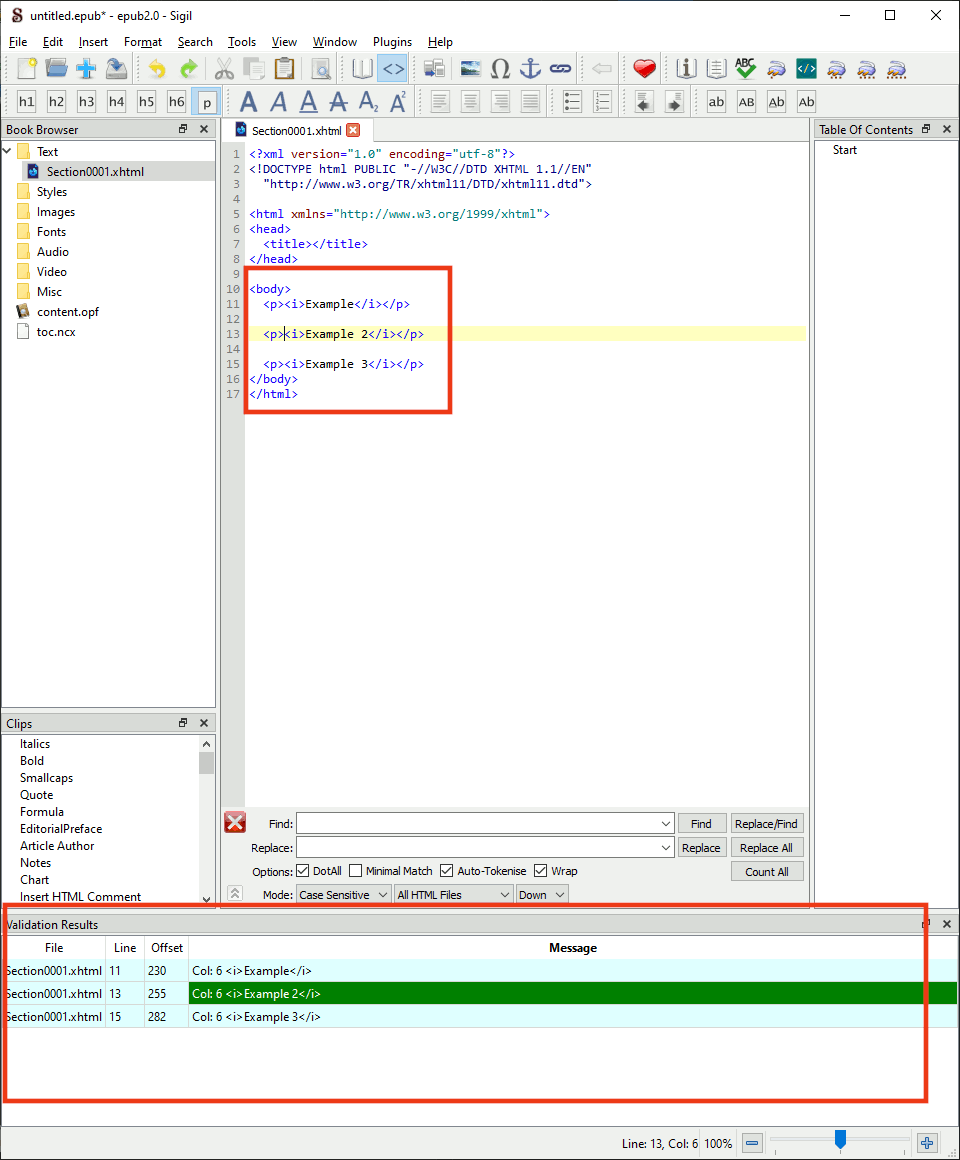Click the Paste clipboard icon
The image size is (960, 1160).
(x=285, y=69)
